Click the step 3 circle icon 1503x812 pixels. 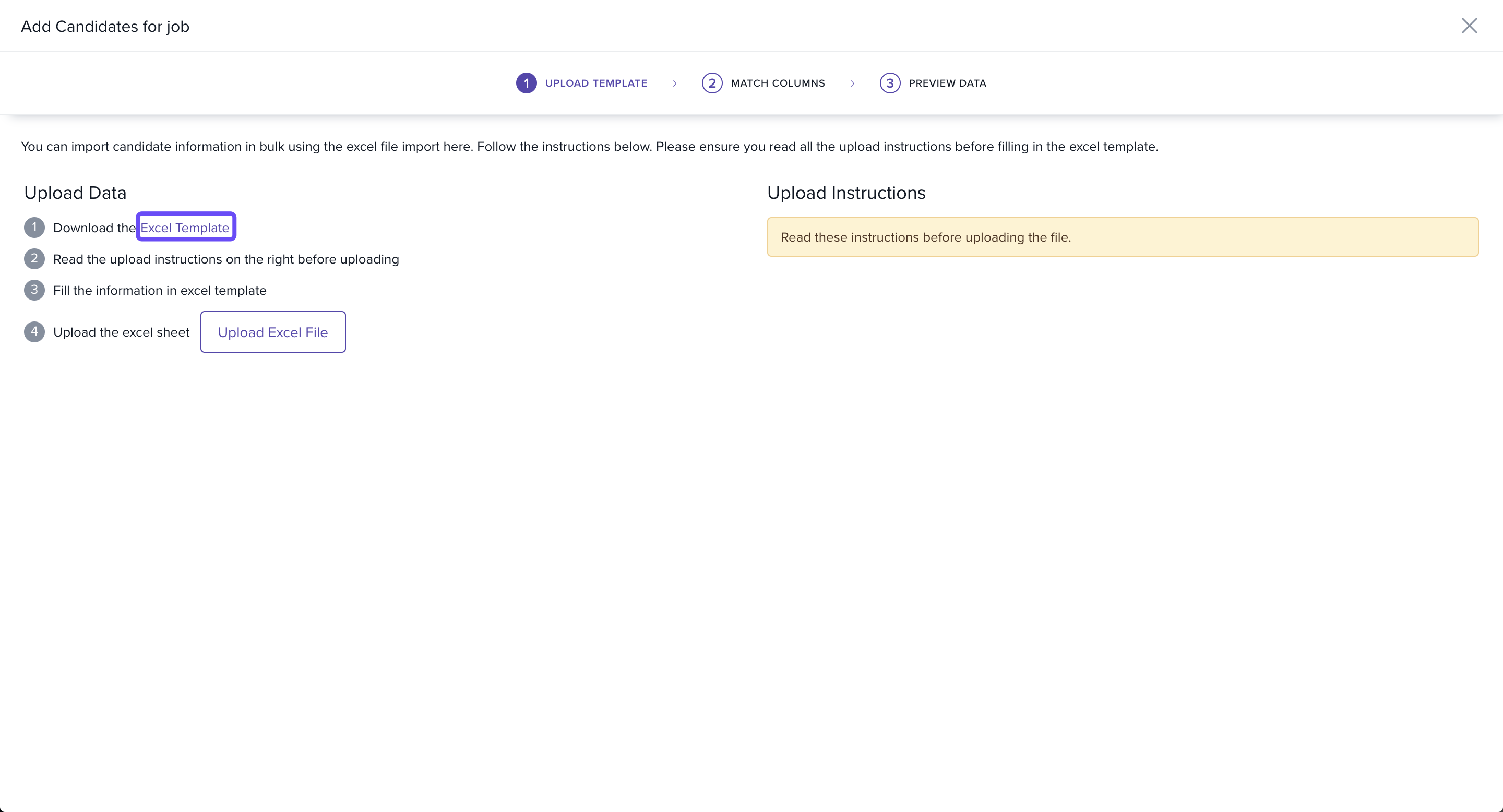pos(889,83)
